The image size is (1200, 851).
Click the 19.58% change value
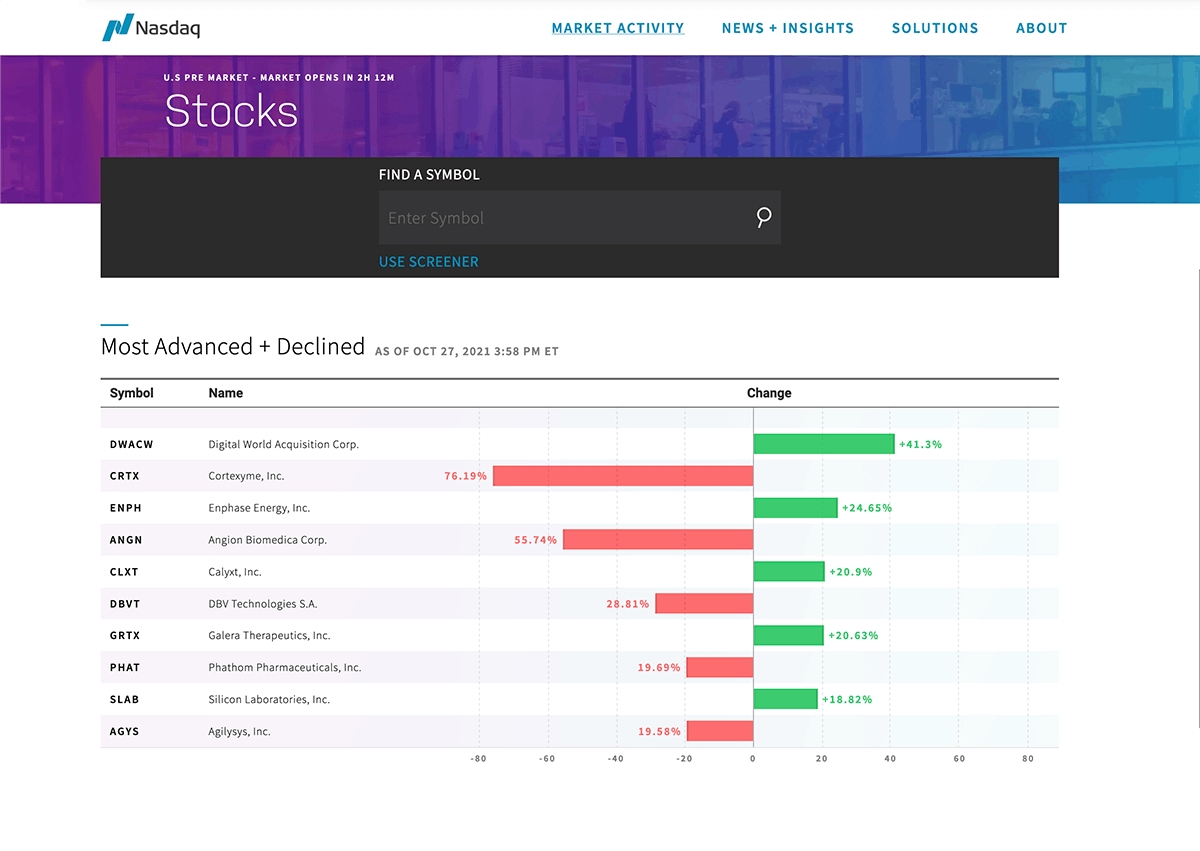click(x=659, y=731)
